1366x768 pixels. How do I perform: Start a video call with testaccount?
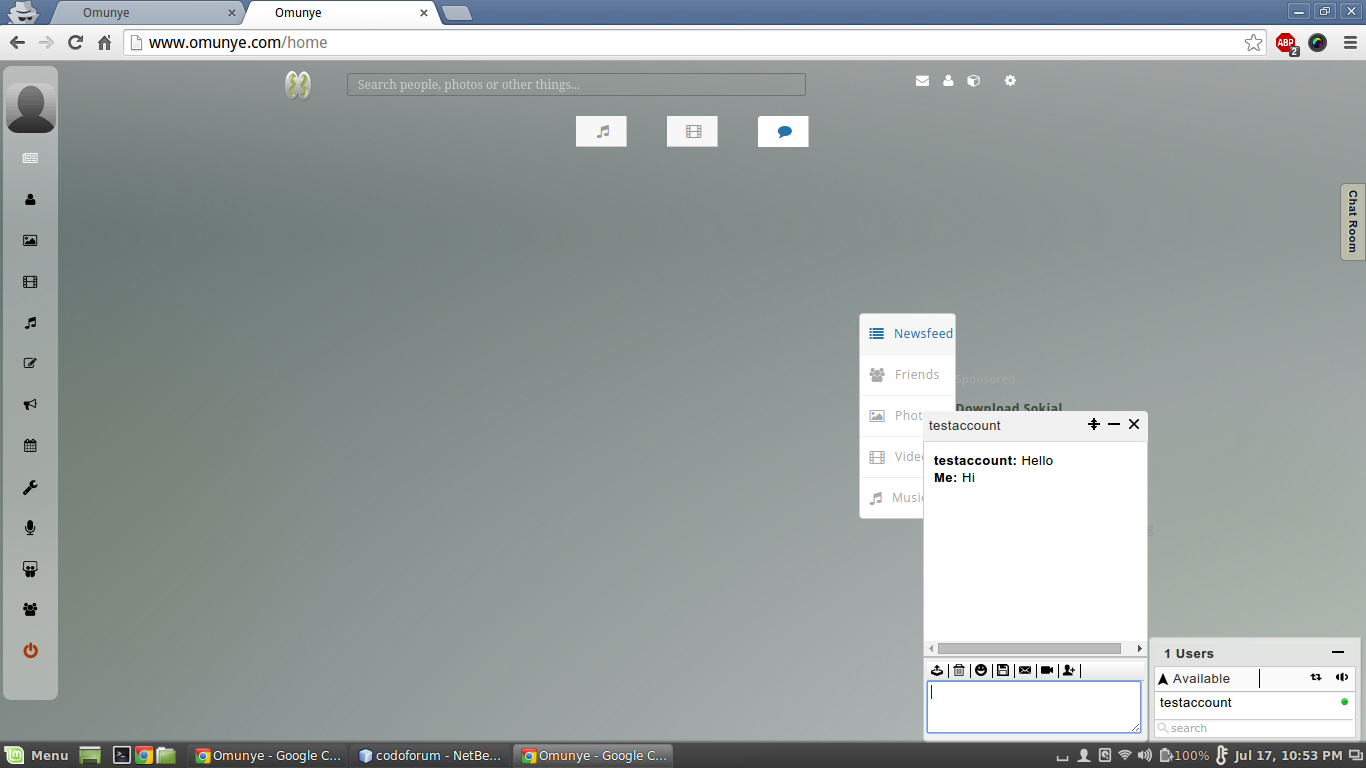pyautogui.click(x=1047, y=670)
